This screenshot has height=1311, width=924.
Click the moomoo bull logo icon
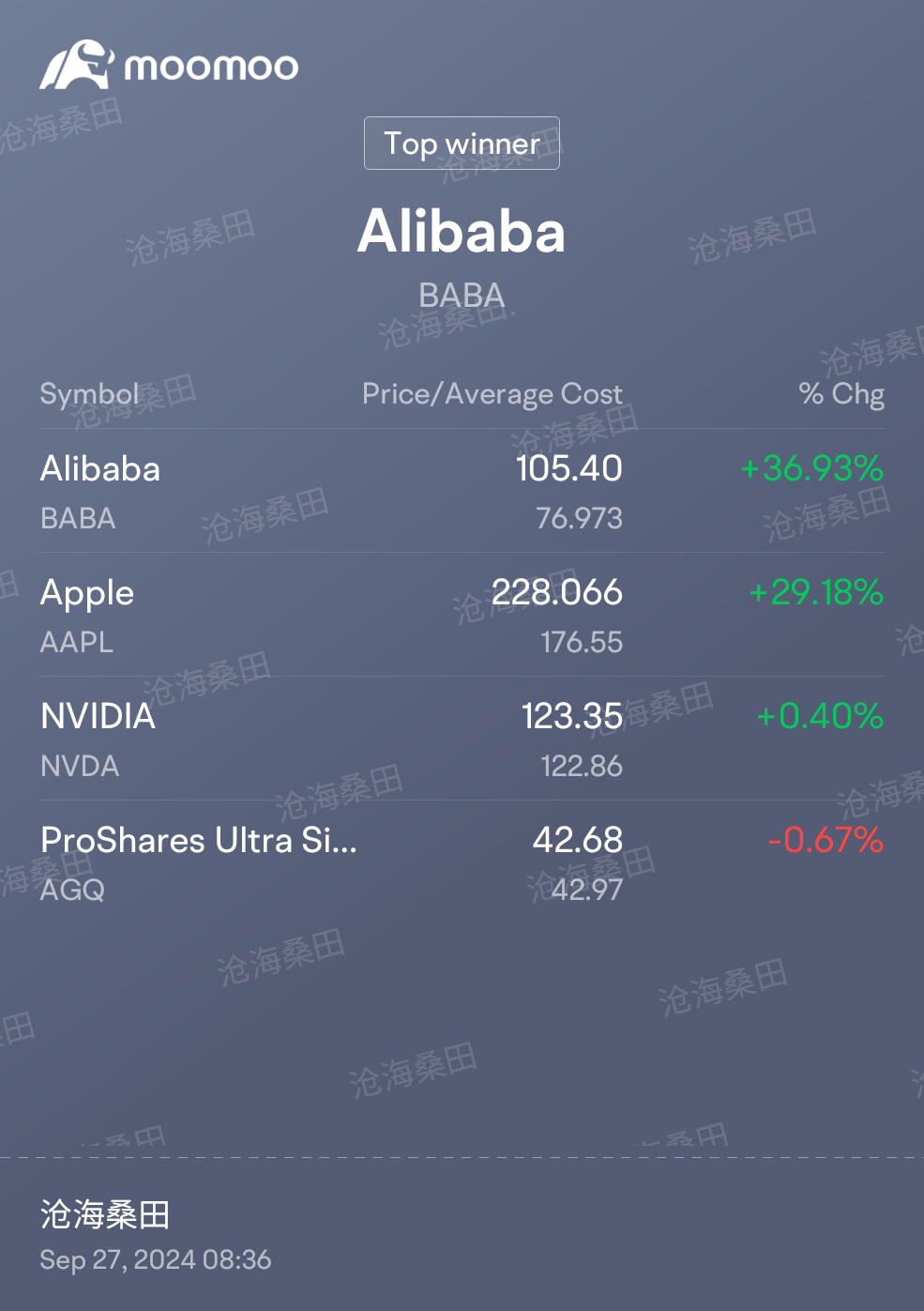tap(77, 65)
